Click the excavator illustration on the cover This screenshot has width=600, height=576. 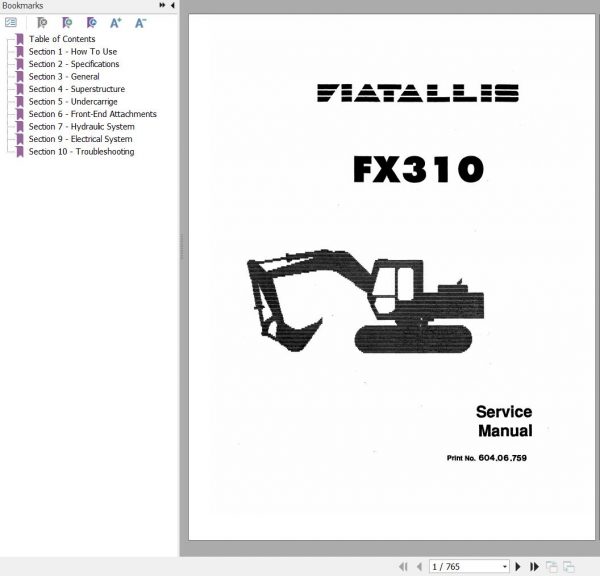[x=365, y=301]
